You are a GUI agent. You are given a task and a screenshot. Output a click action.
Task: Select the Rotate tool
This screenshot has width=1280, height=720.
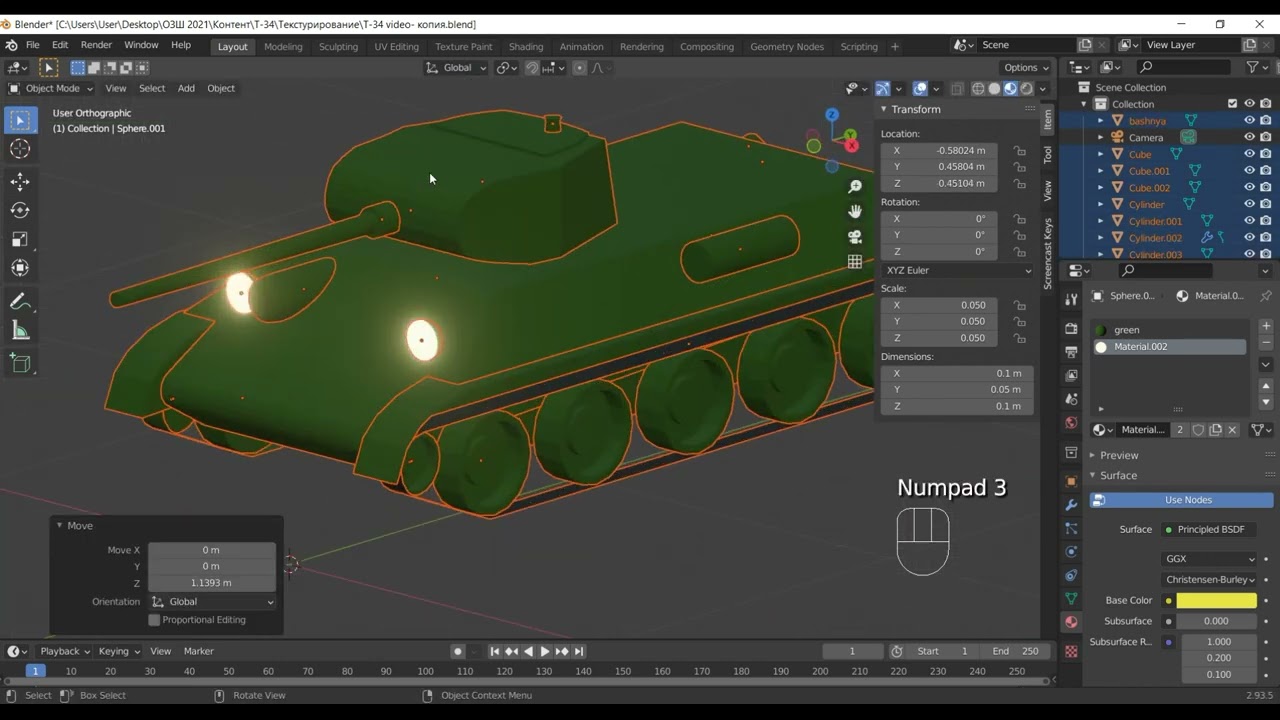pyautogui.click(x=20, y=210)
